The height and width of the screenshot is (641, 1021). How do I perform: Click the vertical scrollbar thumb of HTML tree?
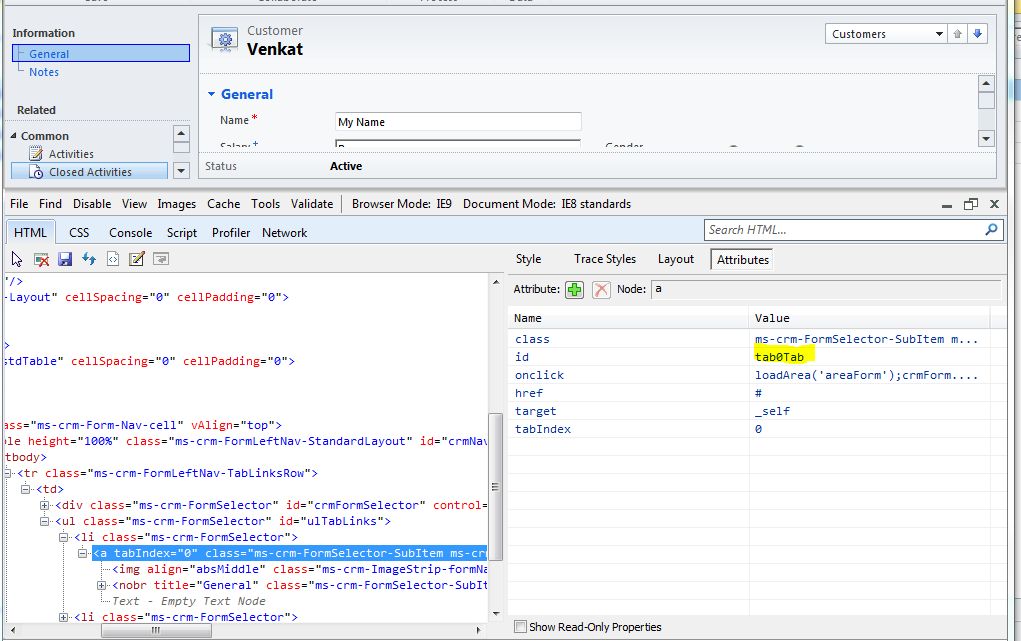496,487
